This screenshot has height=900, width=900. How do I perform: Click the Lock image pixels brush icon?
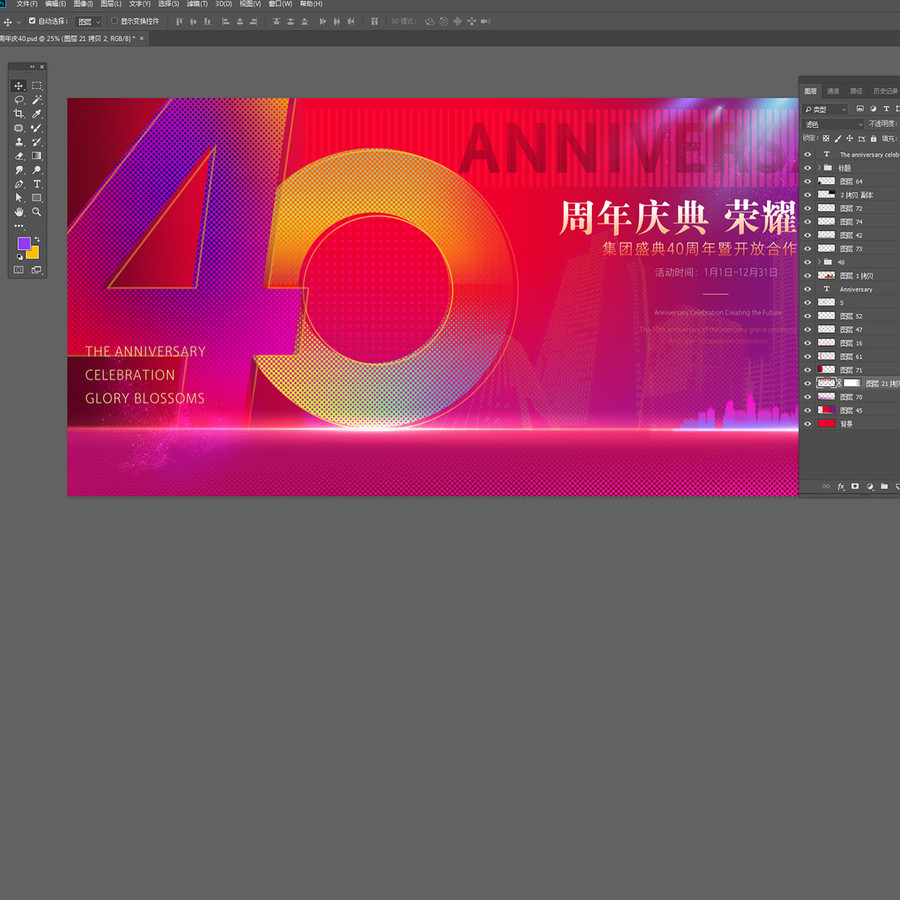(x=837, y=138)
